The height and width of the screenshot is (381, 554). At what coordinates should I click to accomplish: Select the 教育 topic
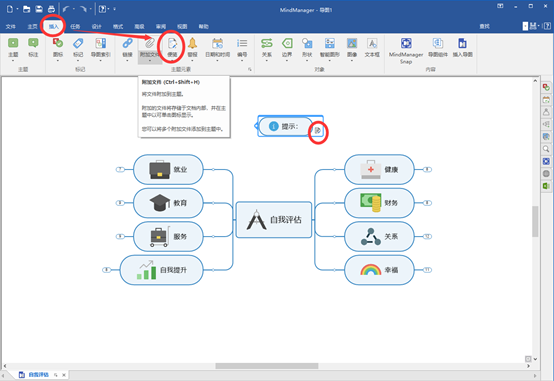(168, 203)
